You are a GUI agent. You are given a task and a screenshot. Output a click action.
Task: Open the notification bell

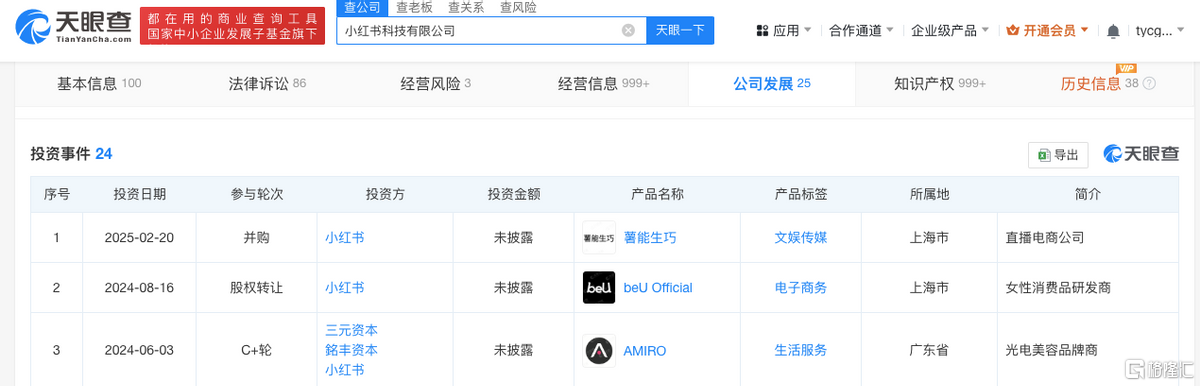point(1113,31)
